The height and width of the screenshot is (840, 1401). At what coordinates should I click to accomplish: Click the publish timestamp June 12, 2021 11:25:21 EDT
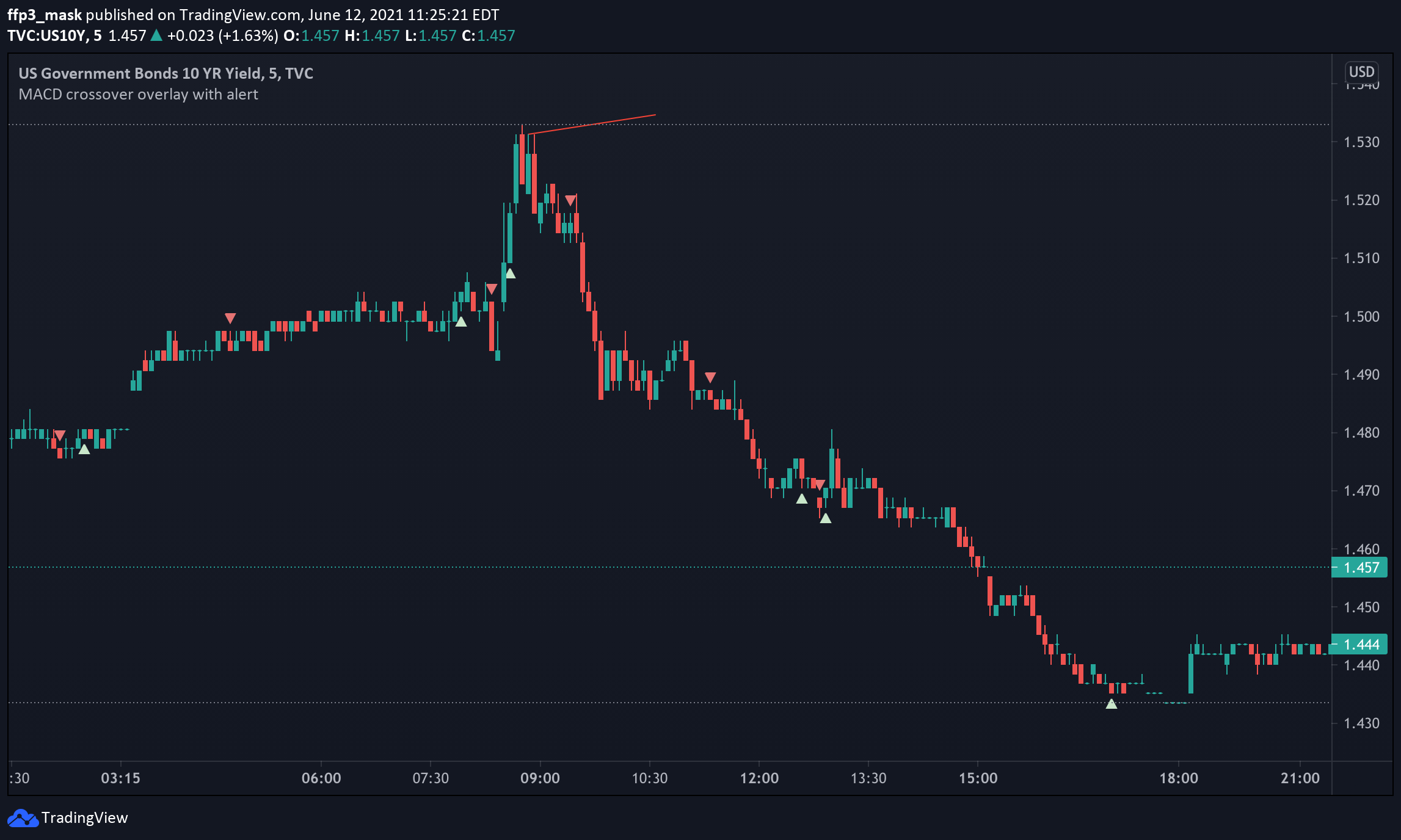(404, 15)
